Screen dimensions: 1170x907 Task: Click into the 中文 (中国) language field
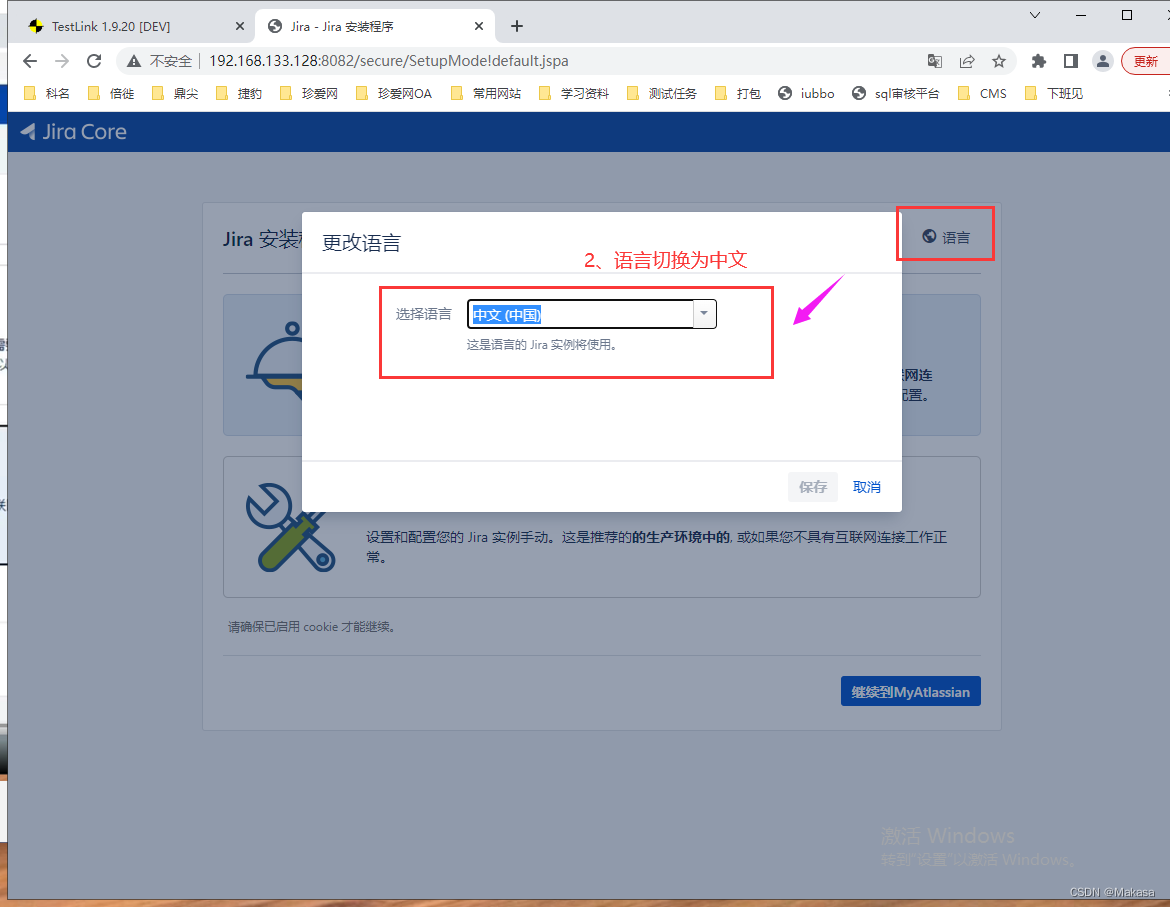point(581,314)
